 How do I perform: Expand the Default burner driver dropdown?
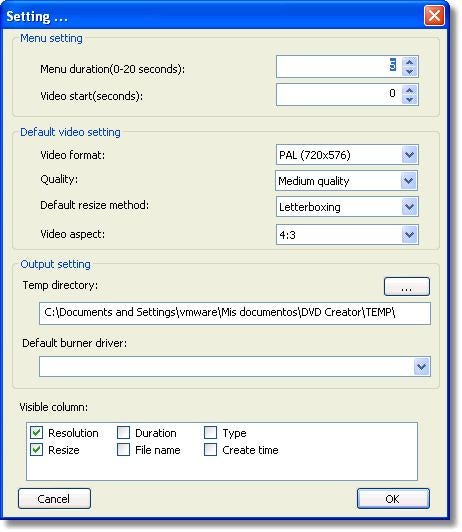[x=422, y=366]
